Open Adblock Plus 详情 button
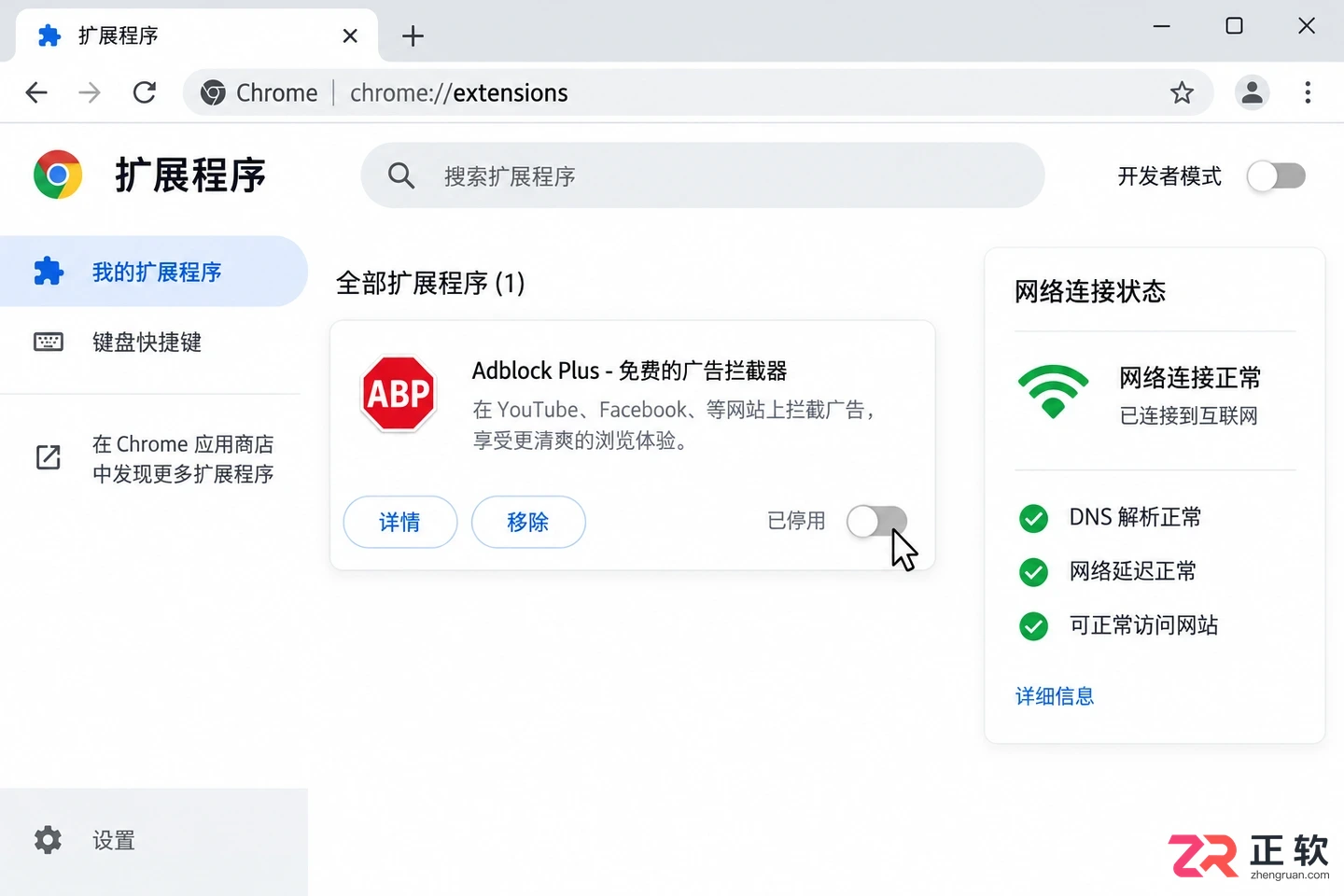Screen dimensions: 1344x896 (x=400, y=522)
